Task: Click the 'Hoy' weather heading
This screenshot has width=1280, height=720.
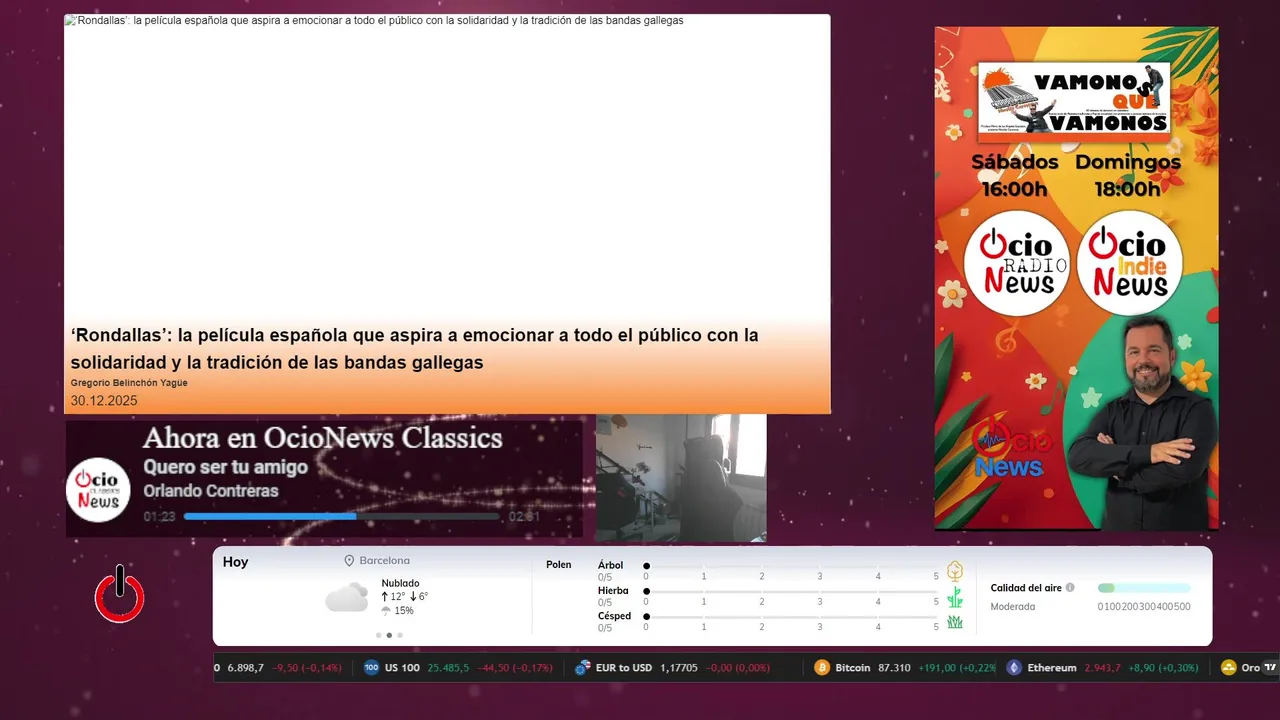Action: pos(235,562)
